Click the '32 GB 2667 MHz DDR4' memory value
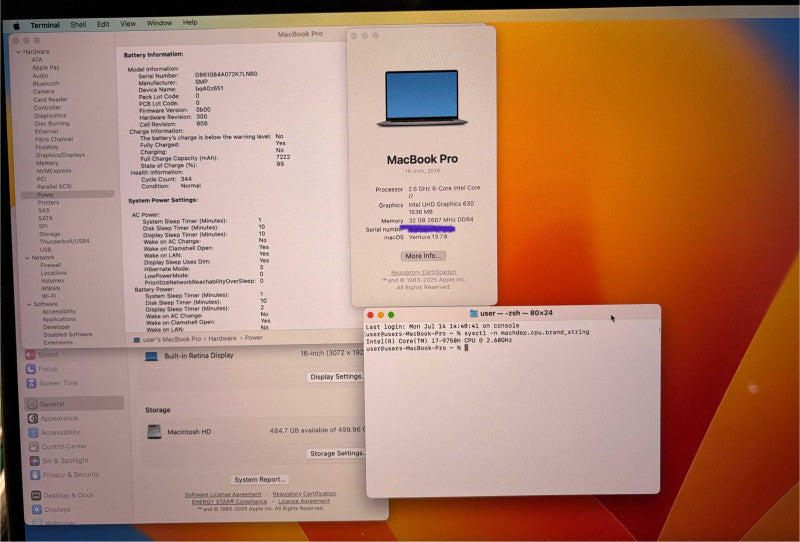The width and height of the screenshot is (800, 542). (x=441, y=220)
